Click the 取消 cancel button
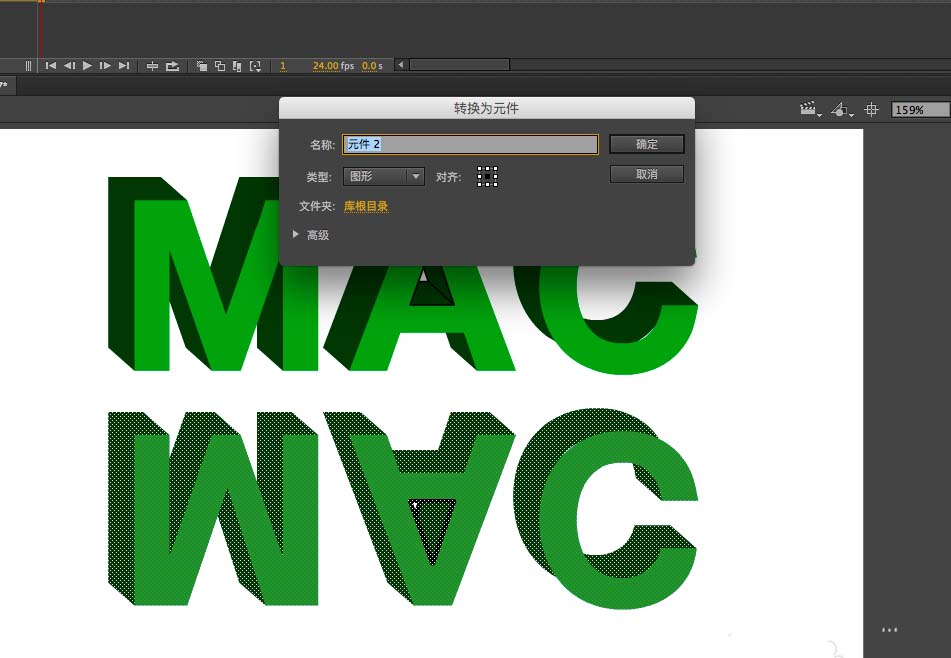This screenshot has width=951, height=658. (x=647, y=174)
